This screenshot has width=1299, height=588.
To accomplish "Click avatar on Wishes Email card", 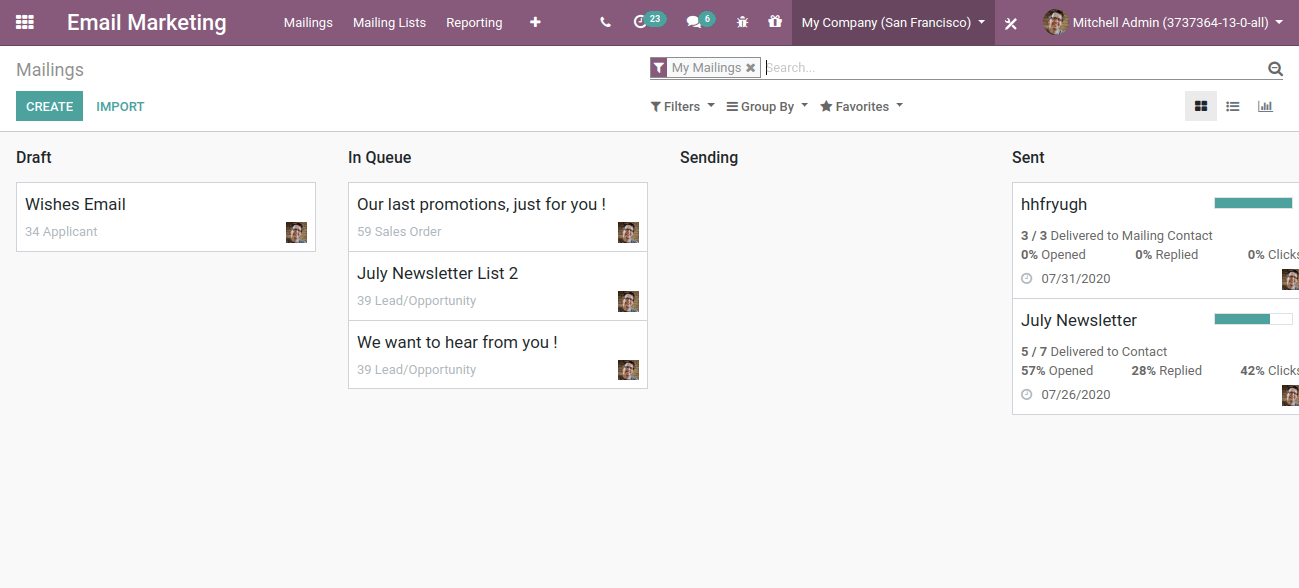I will pos(296,232).
